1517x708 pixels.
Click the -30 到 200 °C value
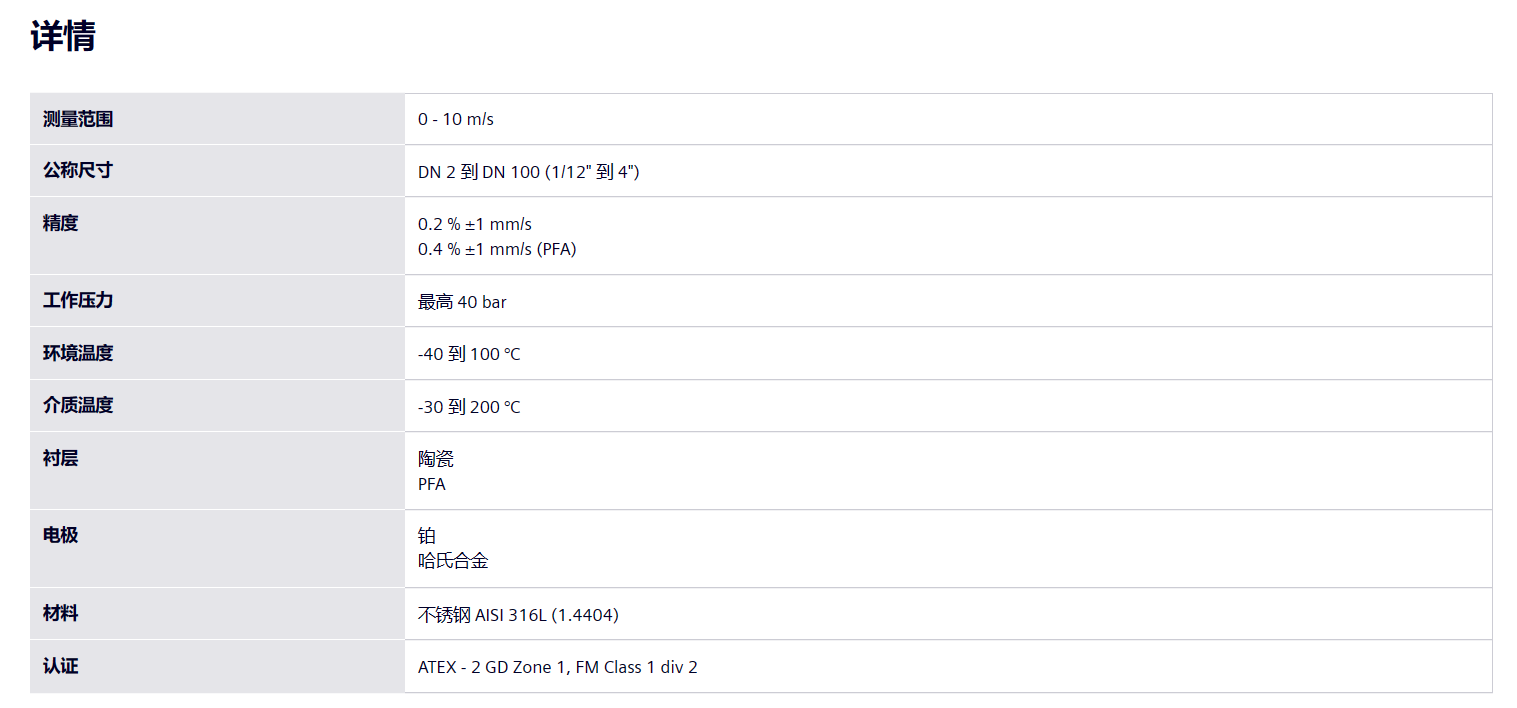tap(469, 407)
